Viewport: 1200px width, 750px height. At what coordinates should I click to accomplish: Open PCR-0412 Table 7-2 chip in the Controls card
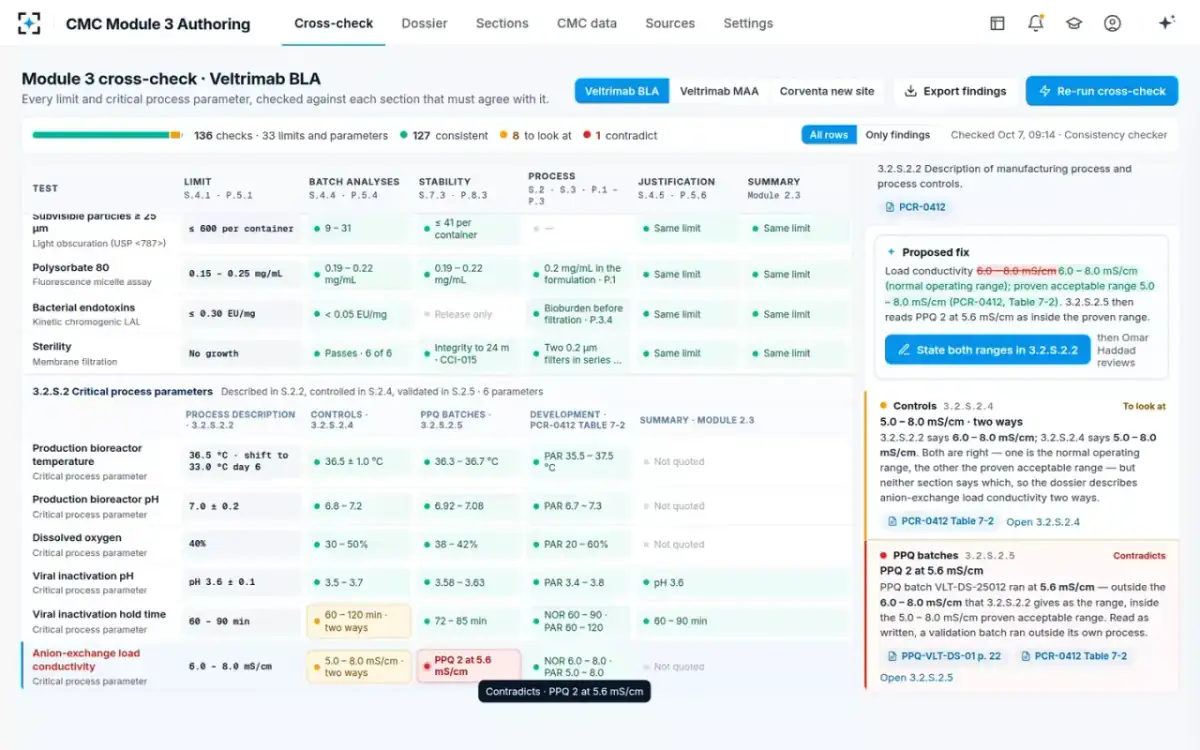coord(939,521)
